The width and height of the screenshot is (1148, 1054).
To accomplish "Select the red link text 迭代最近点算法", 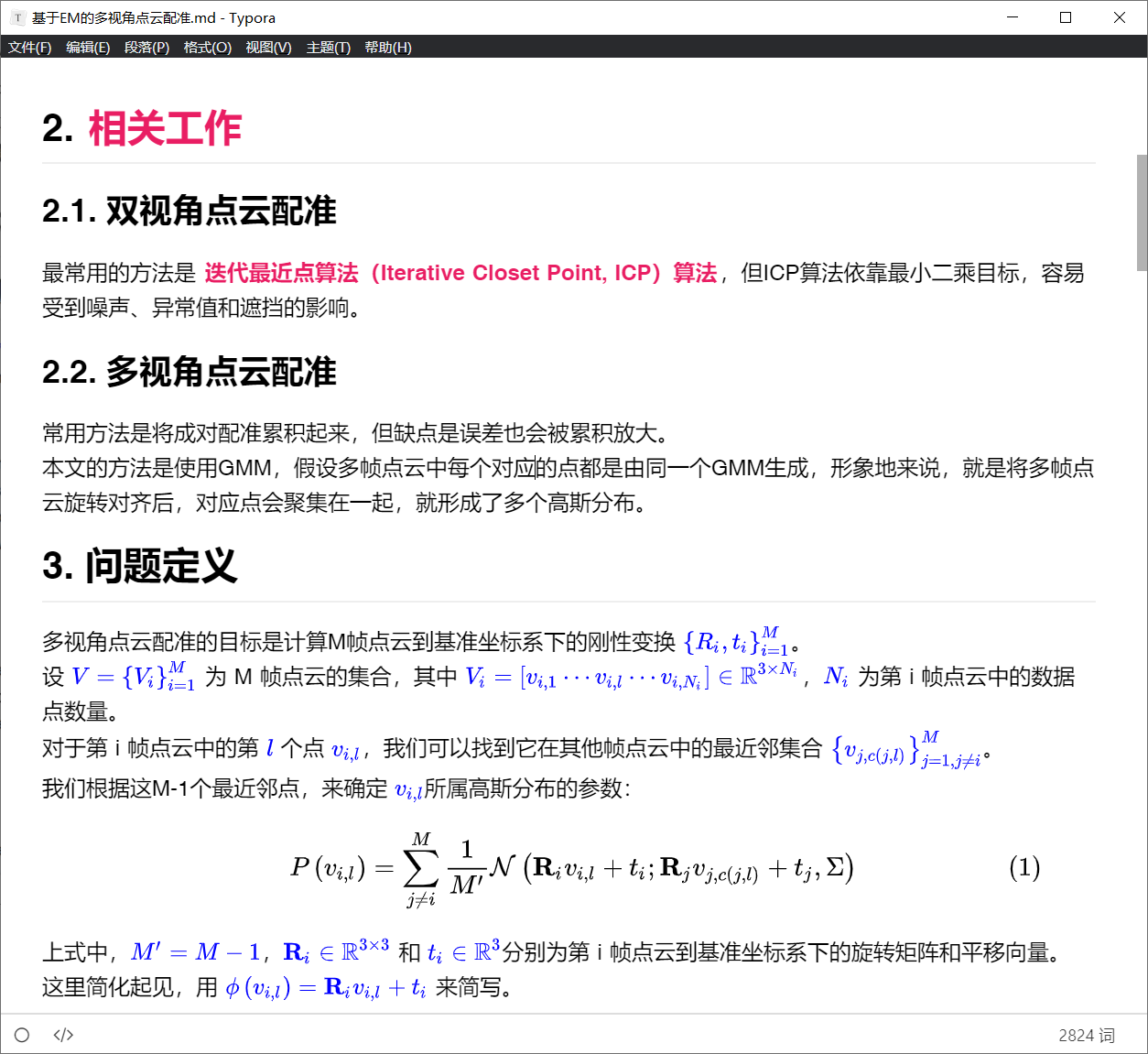I will (x=279, y=273).
